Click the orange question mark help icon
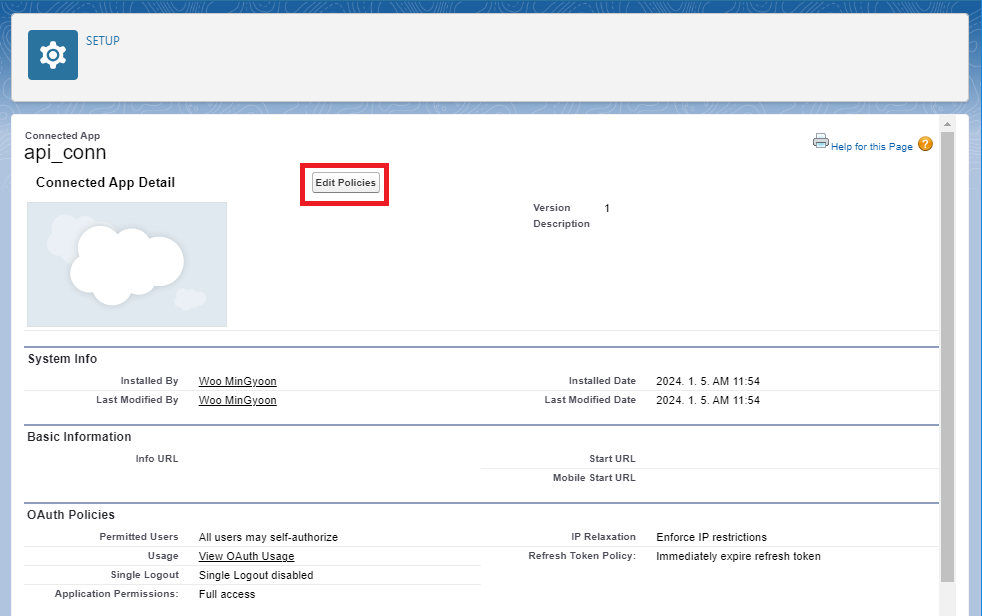Screen dimensions: 982x616 [925, 144]
